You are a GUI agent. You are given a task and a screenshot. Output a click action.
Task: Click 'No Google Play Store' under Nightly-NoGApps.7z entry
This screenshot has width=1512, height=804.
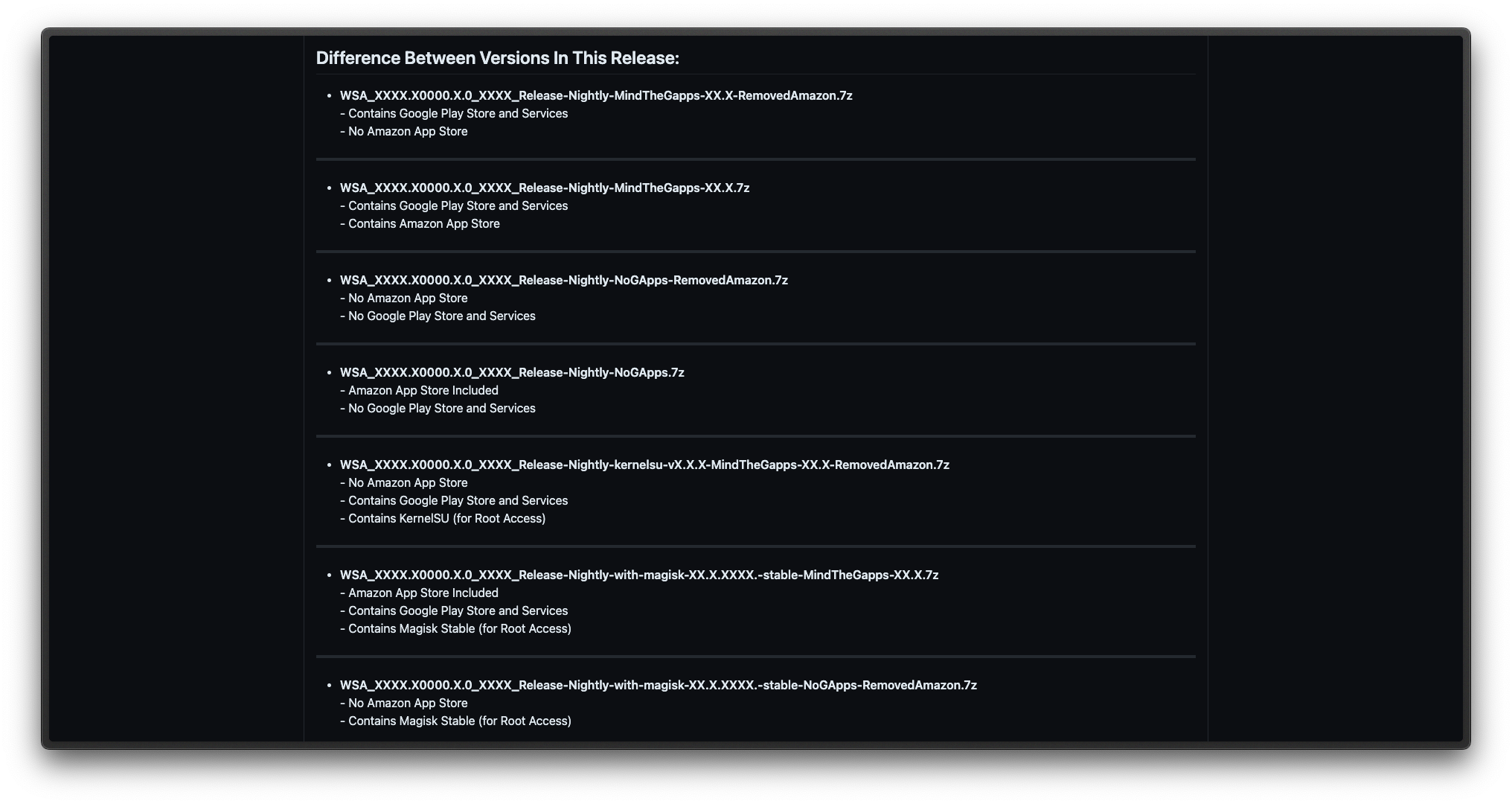[x=438, y=408]
